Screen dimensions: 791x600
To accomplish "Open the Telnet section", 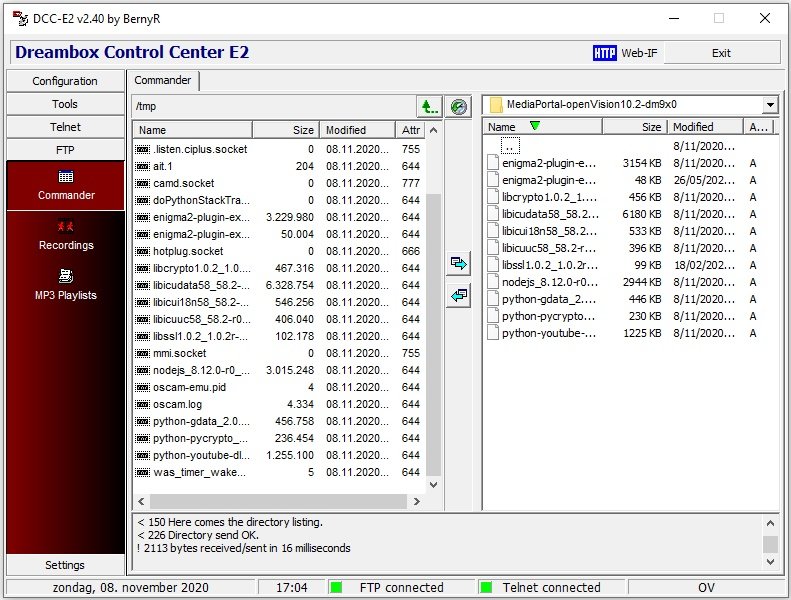I will (x=65, y=127).
